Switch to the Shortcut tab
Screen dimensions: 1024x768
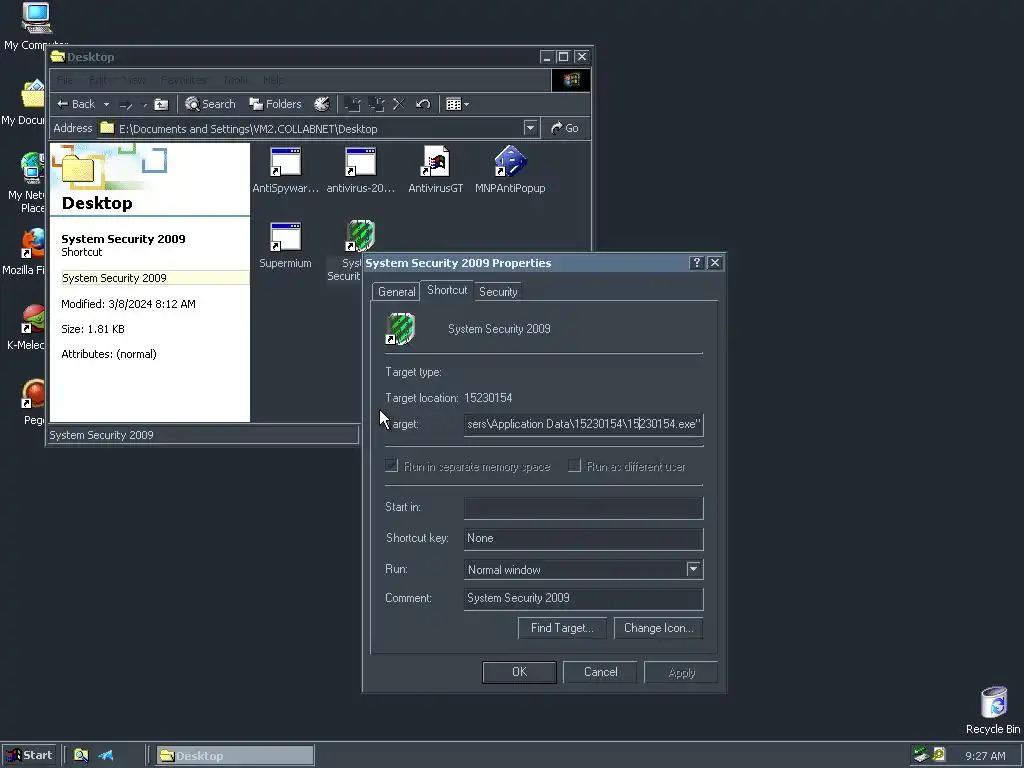click(447, 290)
